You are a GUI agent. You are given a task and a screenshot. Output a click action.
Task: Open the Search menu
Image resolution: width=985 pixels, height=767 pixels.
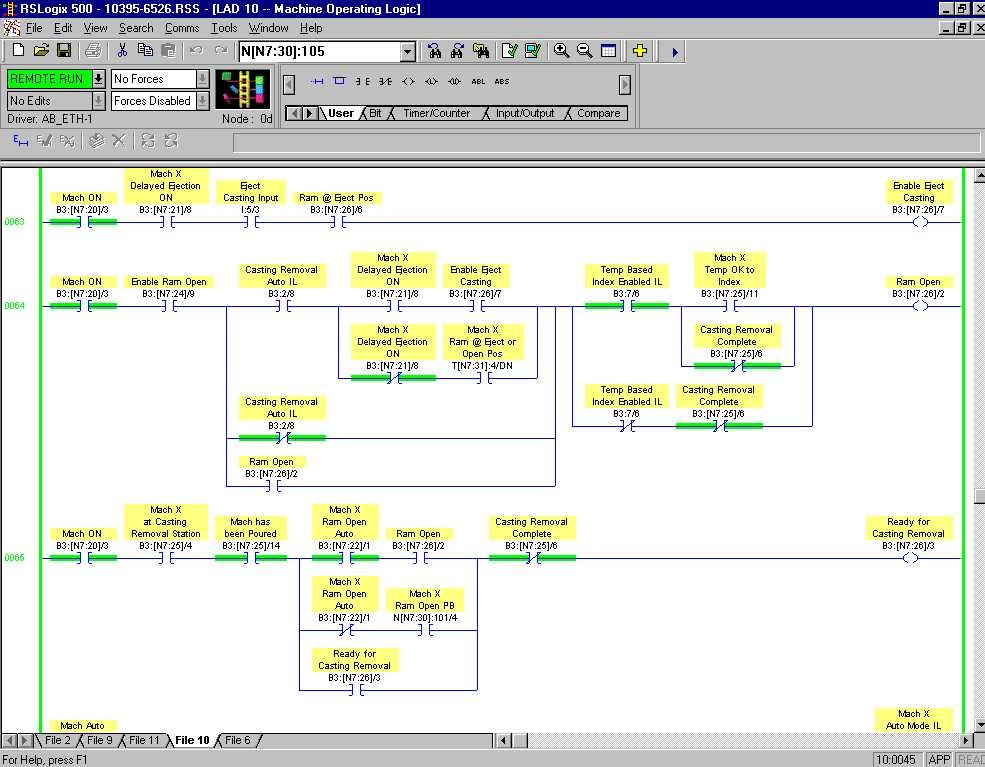[136, 28]
